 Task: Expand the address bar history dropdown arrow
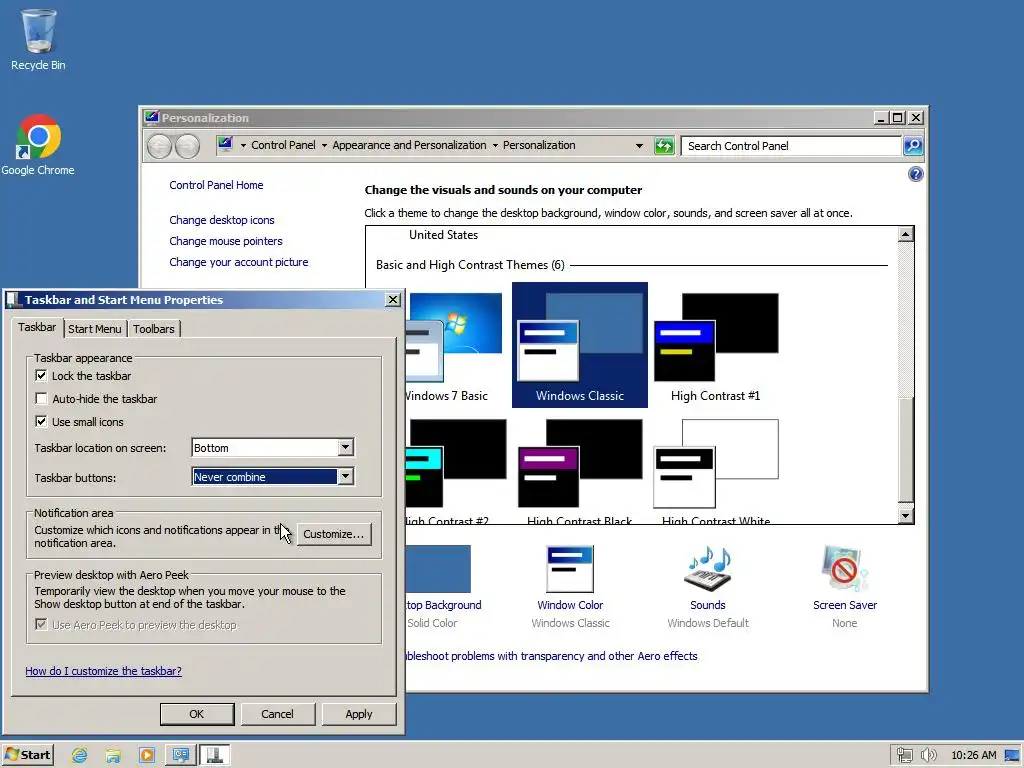(x=639, y=146)
